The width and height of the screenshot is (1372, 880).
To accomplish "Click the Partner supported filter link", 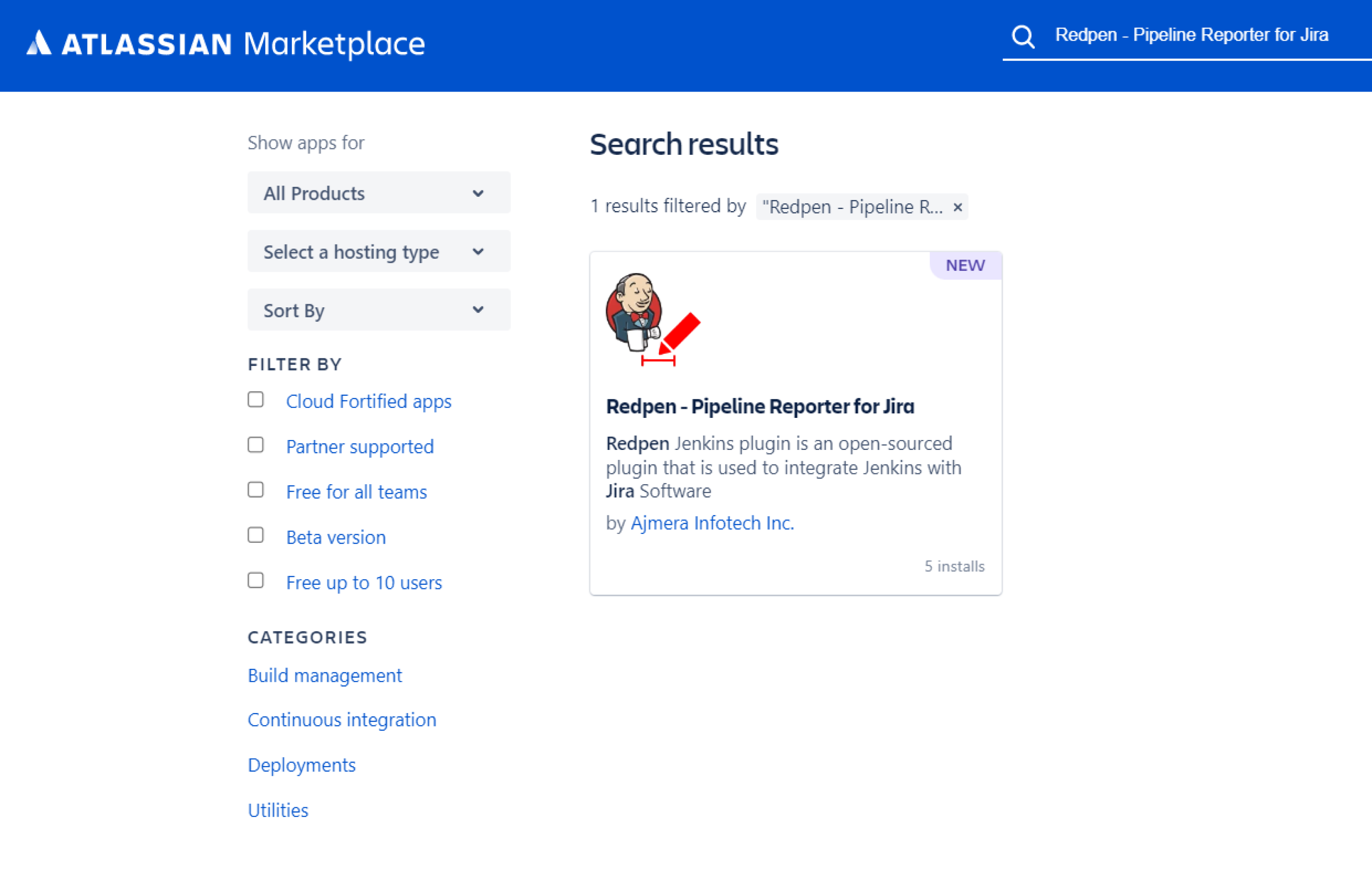I will click(x=360, y=446).
